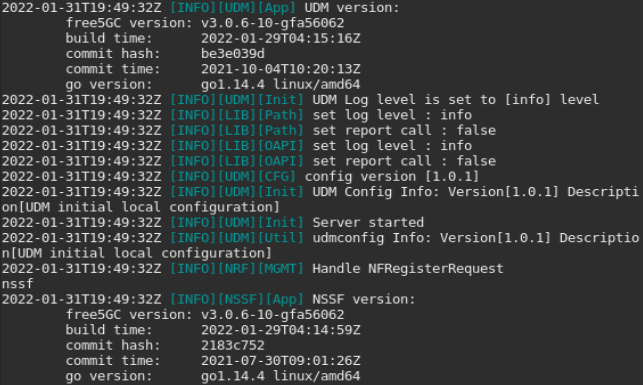Click the UDM version log line
The image size is (643, 385).
201,7
